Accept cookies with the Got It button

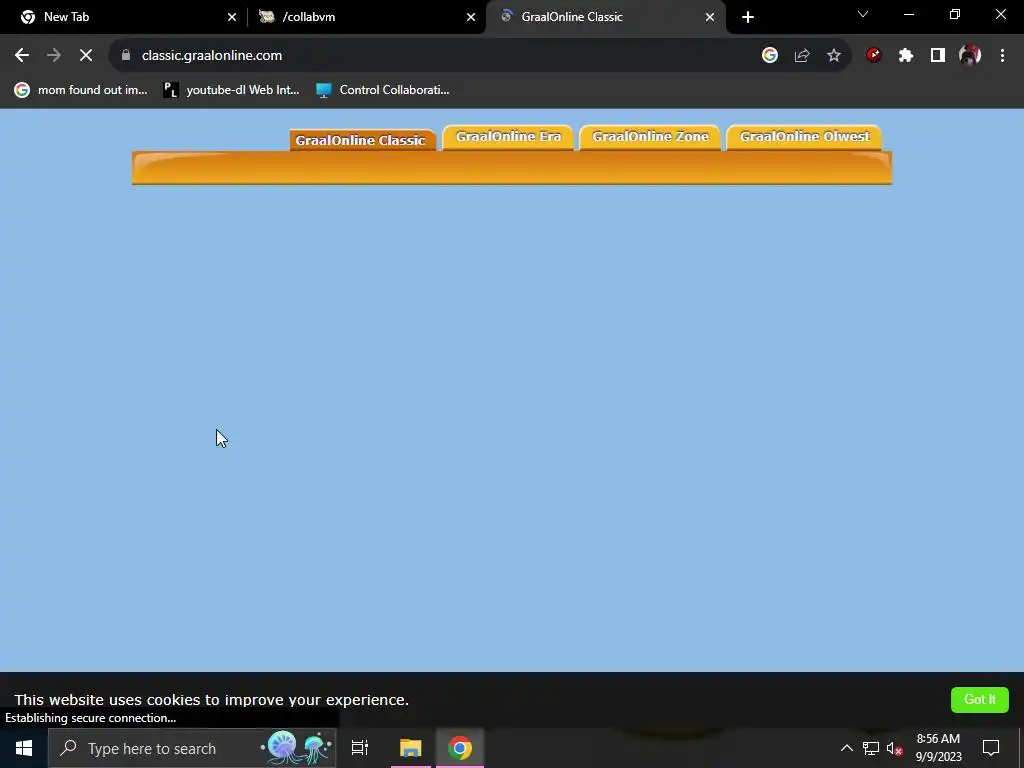click(980, 699)
